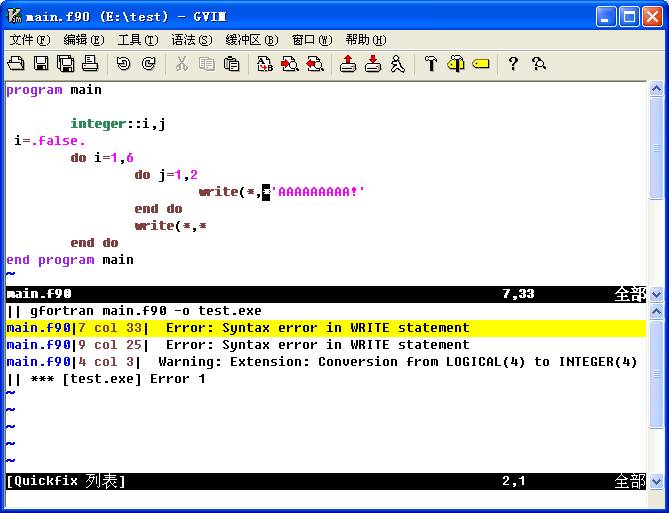Click the Find Help icon
This screenshot has width=669, height=513.
(539, 64)
